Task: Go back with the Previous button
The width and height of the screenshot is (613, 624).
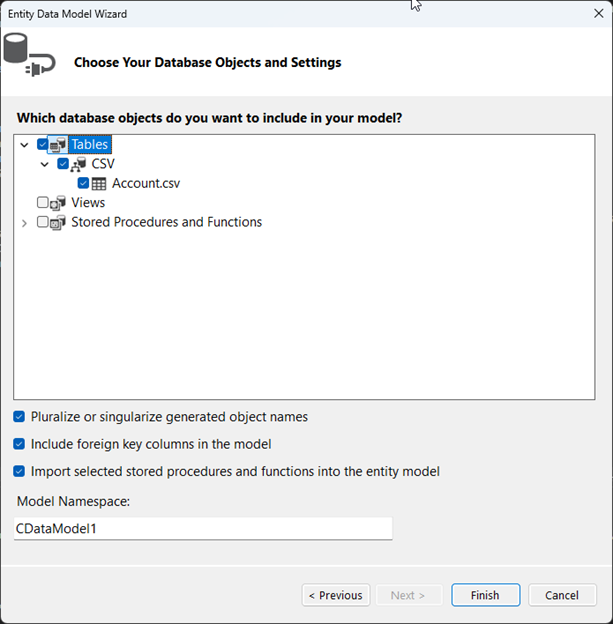Action: [x=336, y=595]
